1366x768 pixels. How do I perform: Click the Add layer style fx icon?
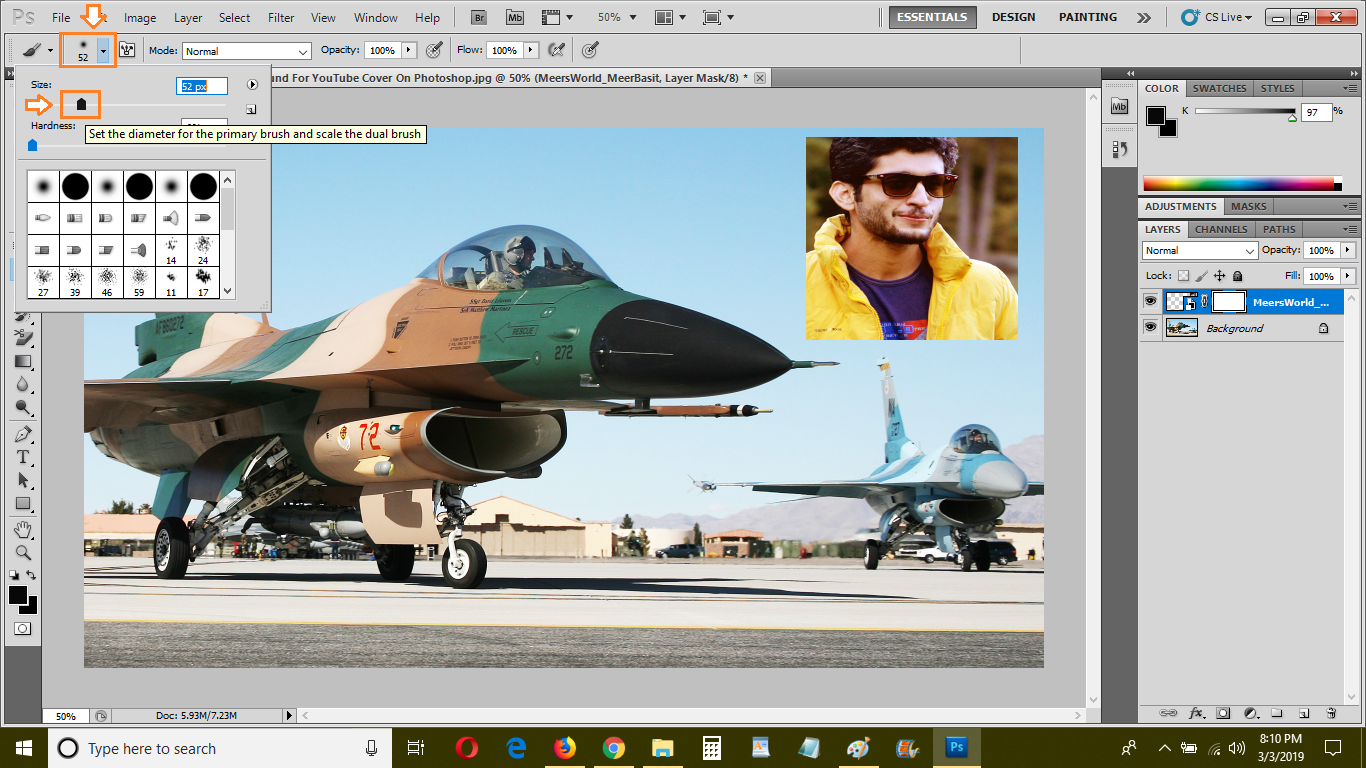pos(1197,713)
